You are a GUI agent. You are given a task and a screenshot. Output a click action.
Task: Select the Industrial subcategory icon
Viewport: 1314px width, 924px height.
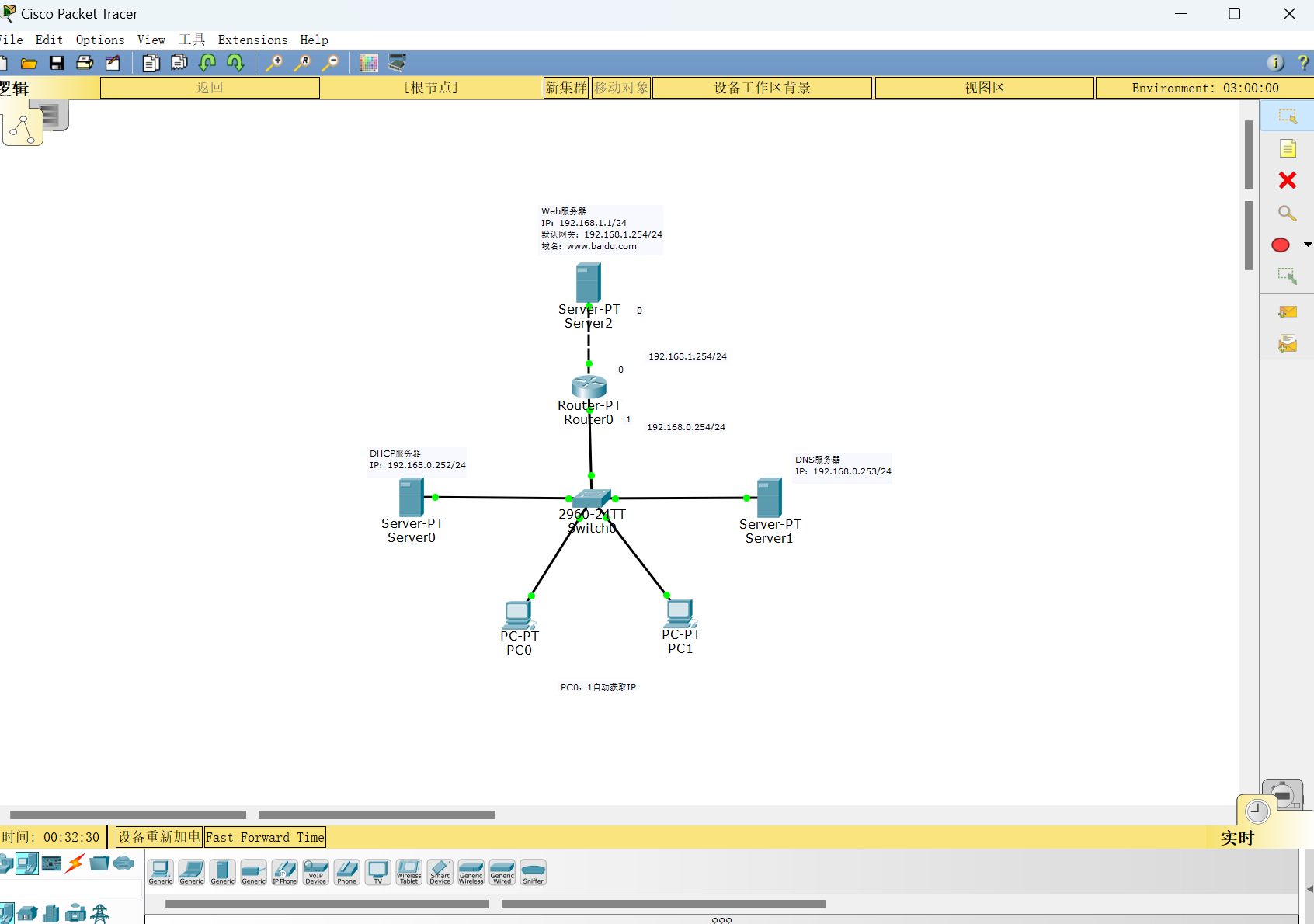coord(75,913)
